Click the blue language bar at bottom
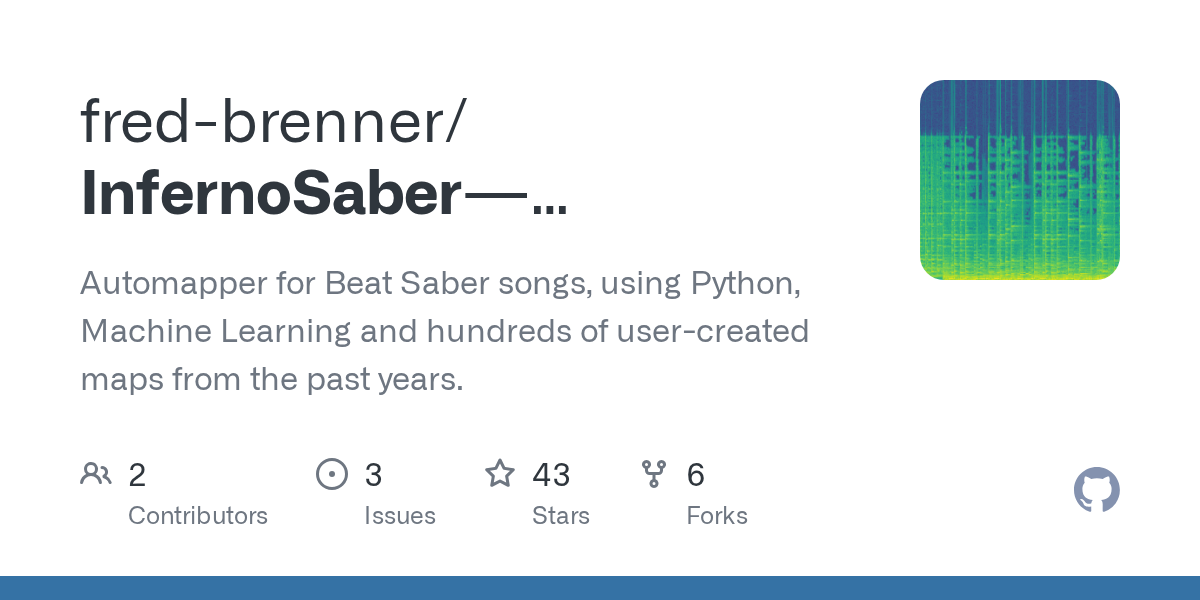This screenshot has width=1200, height=600. (x=600, y=588)
